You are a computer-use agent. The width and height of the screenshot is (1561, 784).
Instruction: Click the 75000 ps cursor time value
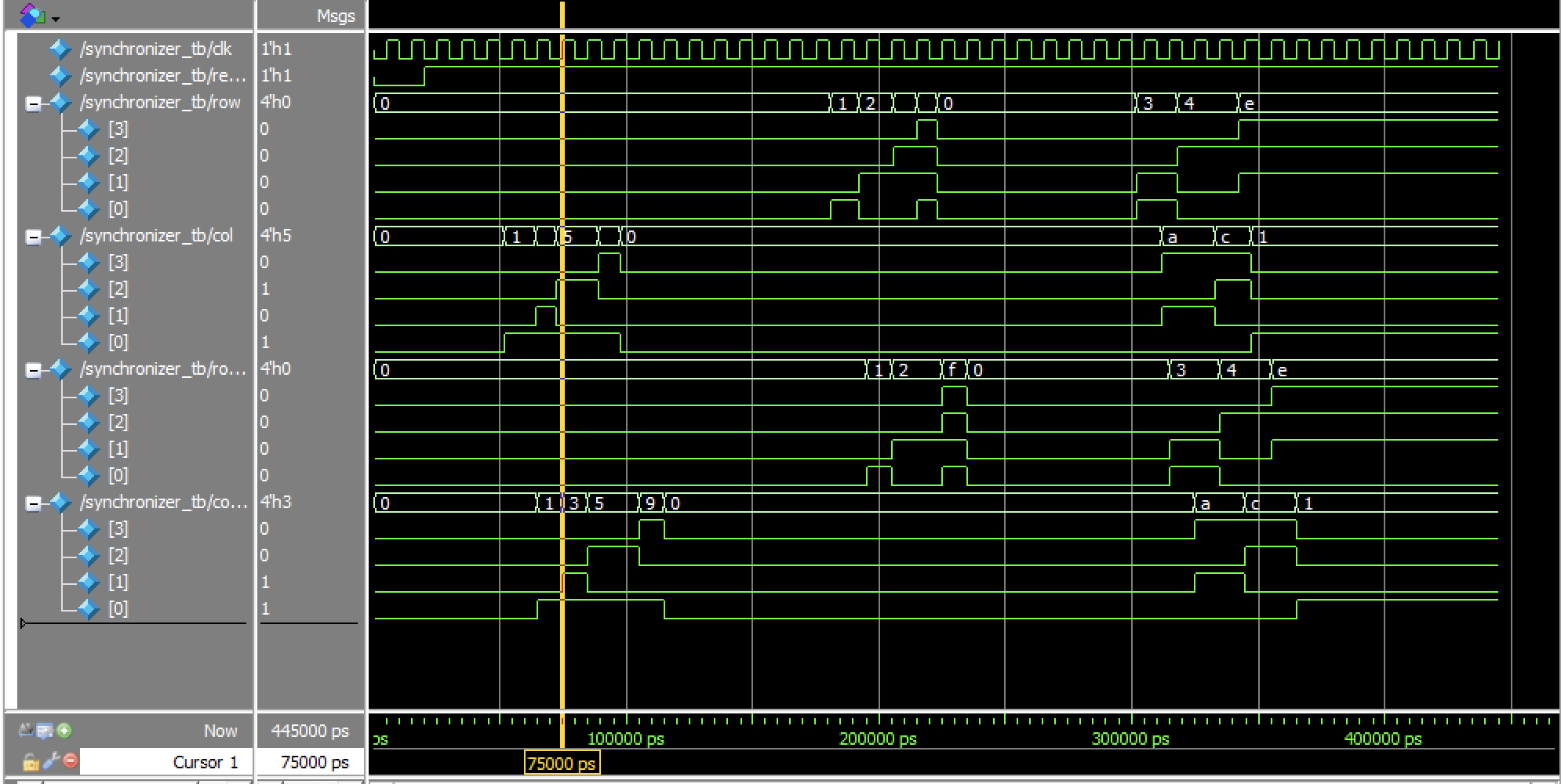point(314,762)
